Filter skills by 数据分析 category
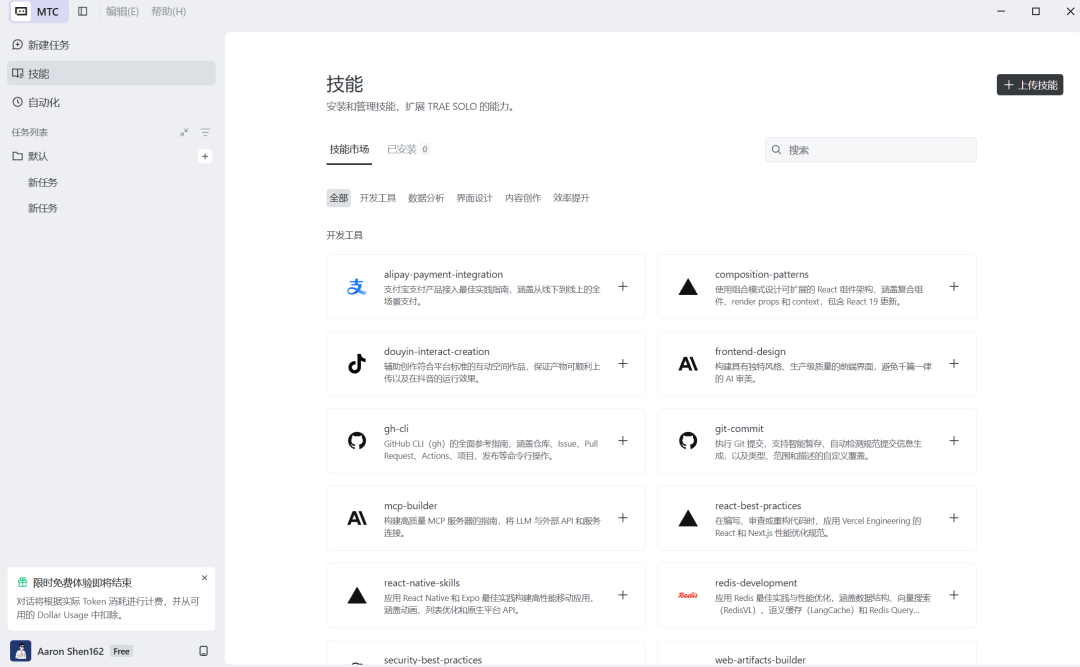This screenshot has height=667, width=1080. (426, 198)
